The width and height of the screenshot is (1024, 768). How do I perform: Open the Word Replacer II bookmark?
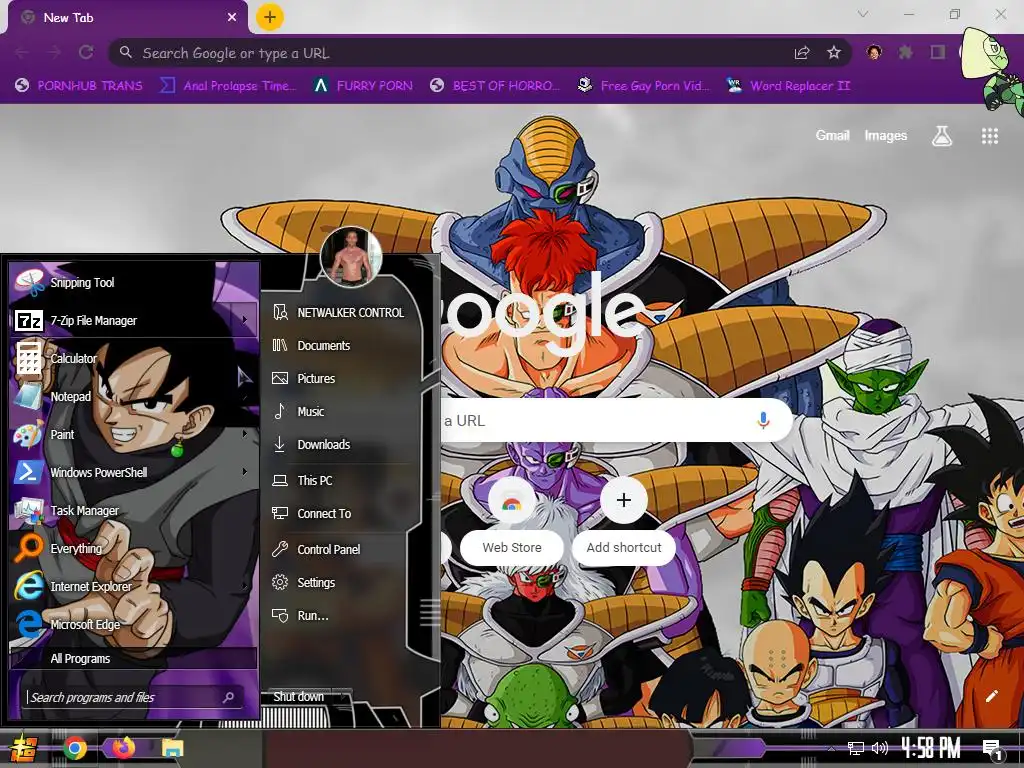click(x=789, y=86)
